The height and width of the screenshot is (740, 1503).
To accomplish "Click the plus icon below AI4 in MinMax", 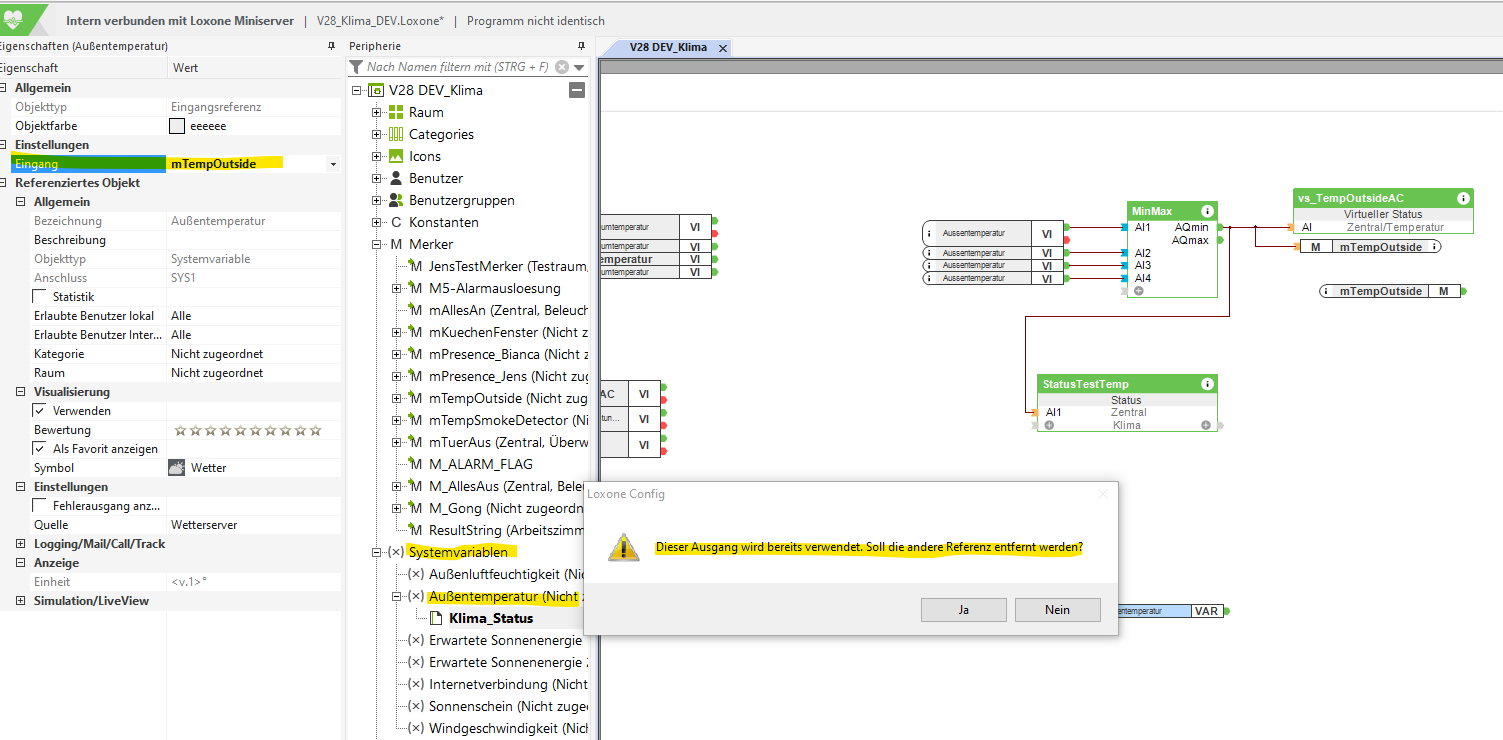I will (x=1138, y=291).
